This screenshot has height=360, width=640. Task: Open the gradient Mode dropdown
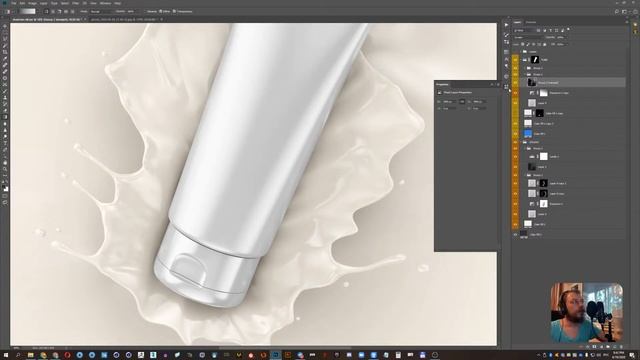pyautogui.click(x=101, y=11)
